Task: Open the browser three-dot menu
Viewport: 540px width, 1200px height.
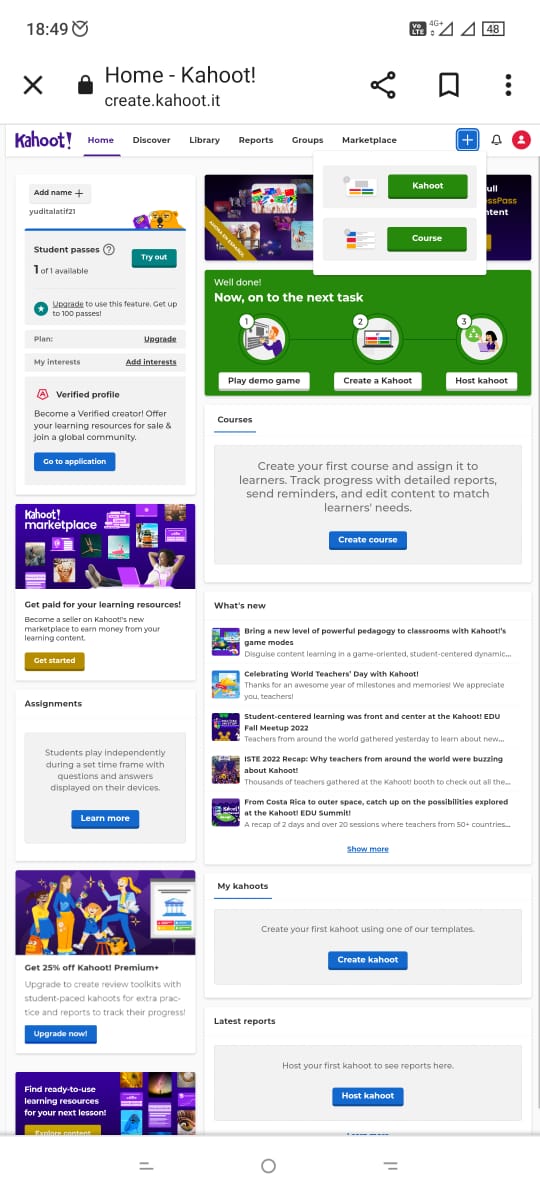Action: click(508, 85)
